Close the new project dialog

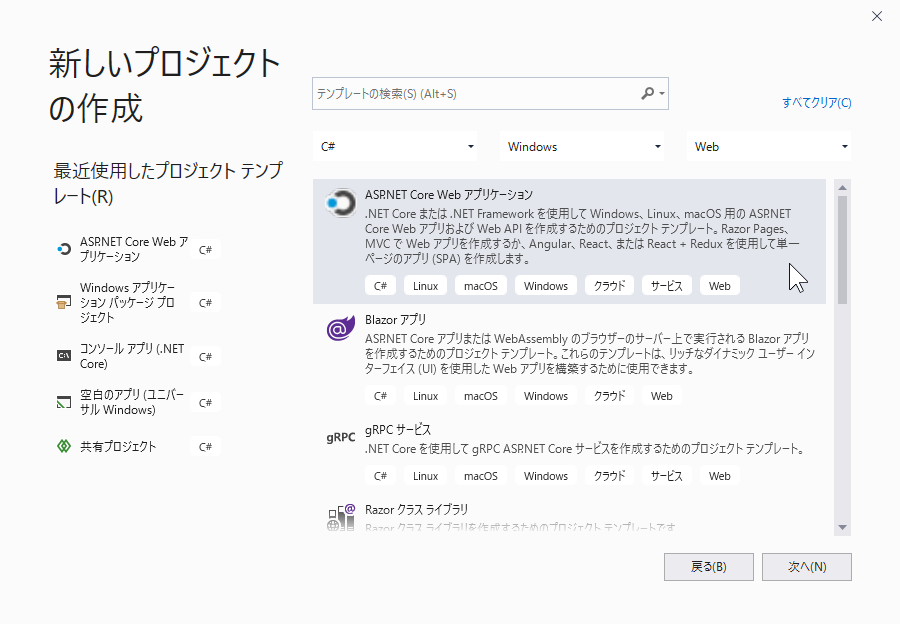[877, 16]
